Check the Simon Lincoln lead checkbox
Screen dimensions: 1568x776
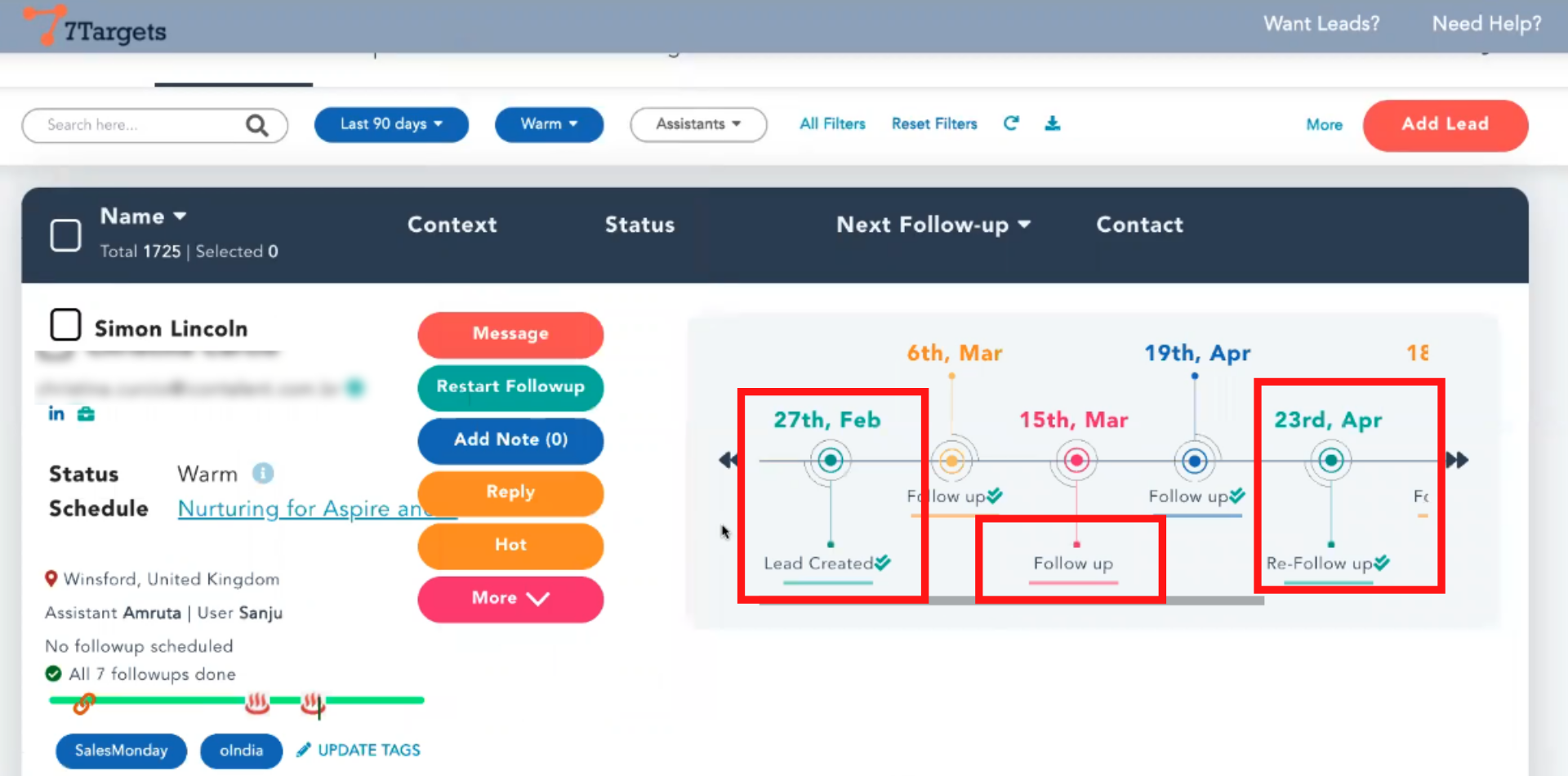tap(65, 325)
